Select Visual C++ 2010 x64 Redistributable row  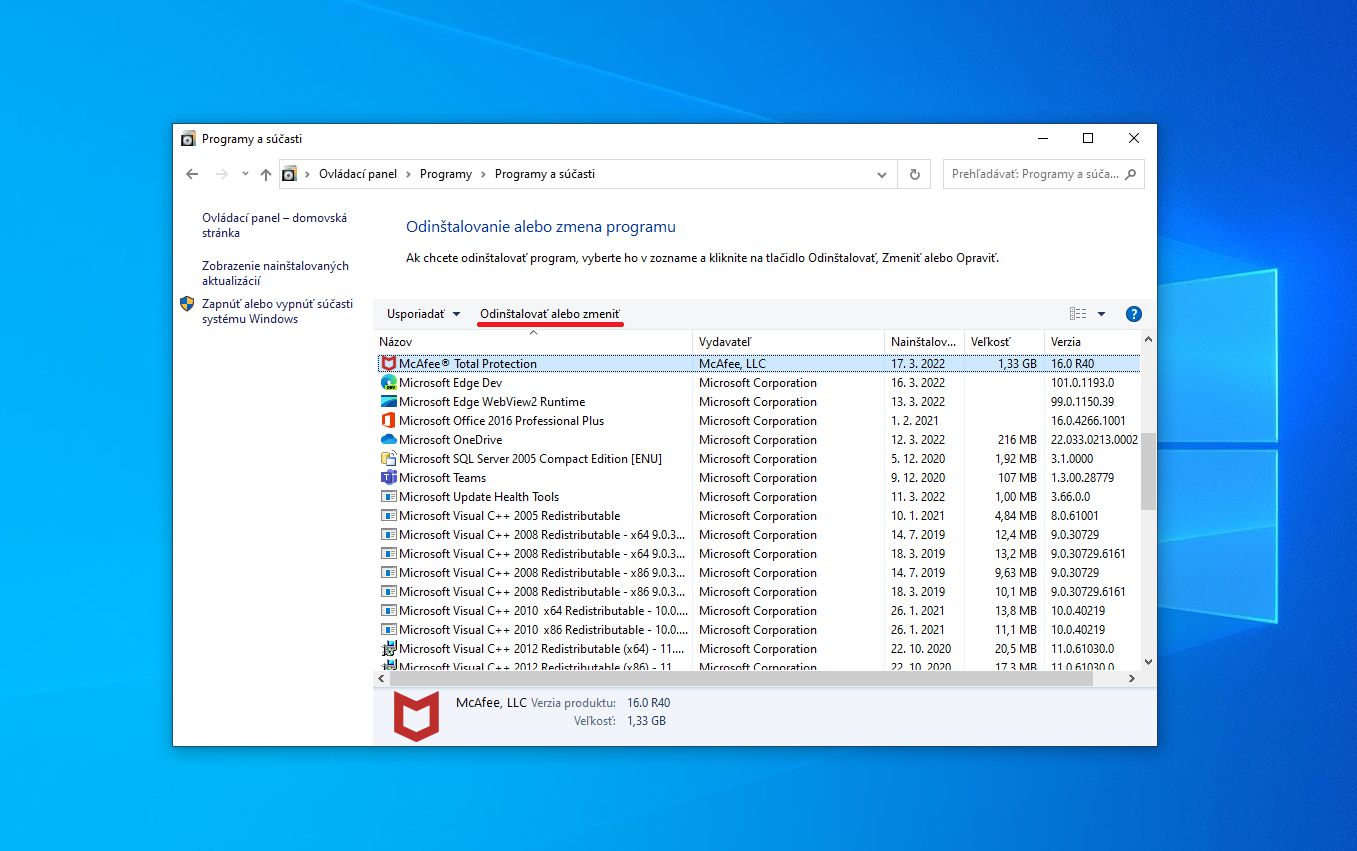pos(759,610)
